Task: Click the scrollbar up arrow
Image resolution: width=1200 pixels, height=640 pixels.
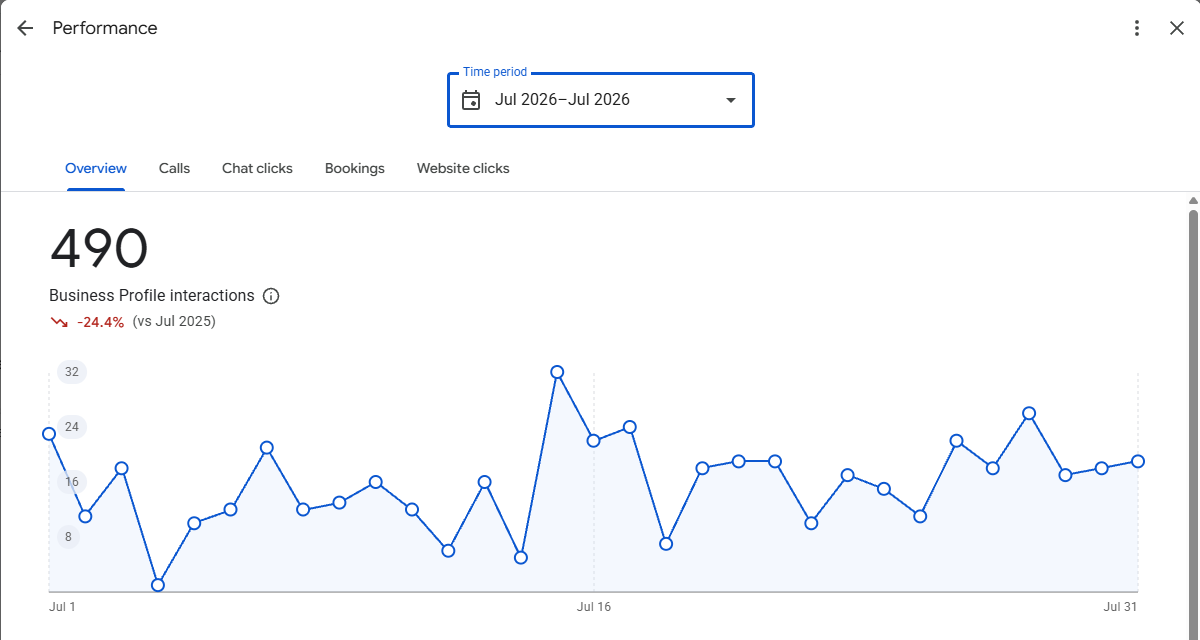Action: coord(1193,201)
